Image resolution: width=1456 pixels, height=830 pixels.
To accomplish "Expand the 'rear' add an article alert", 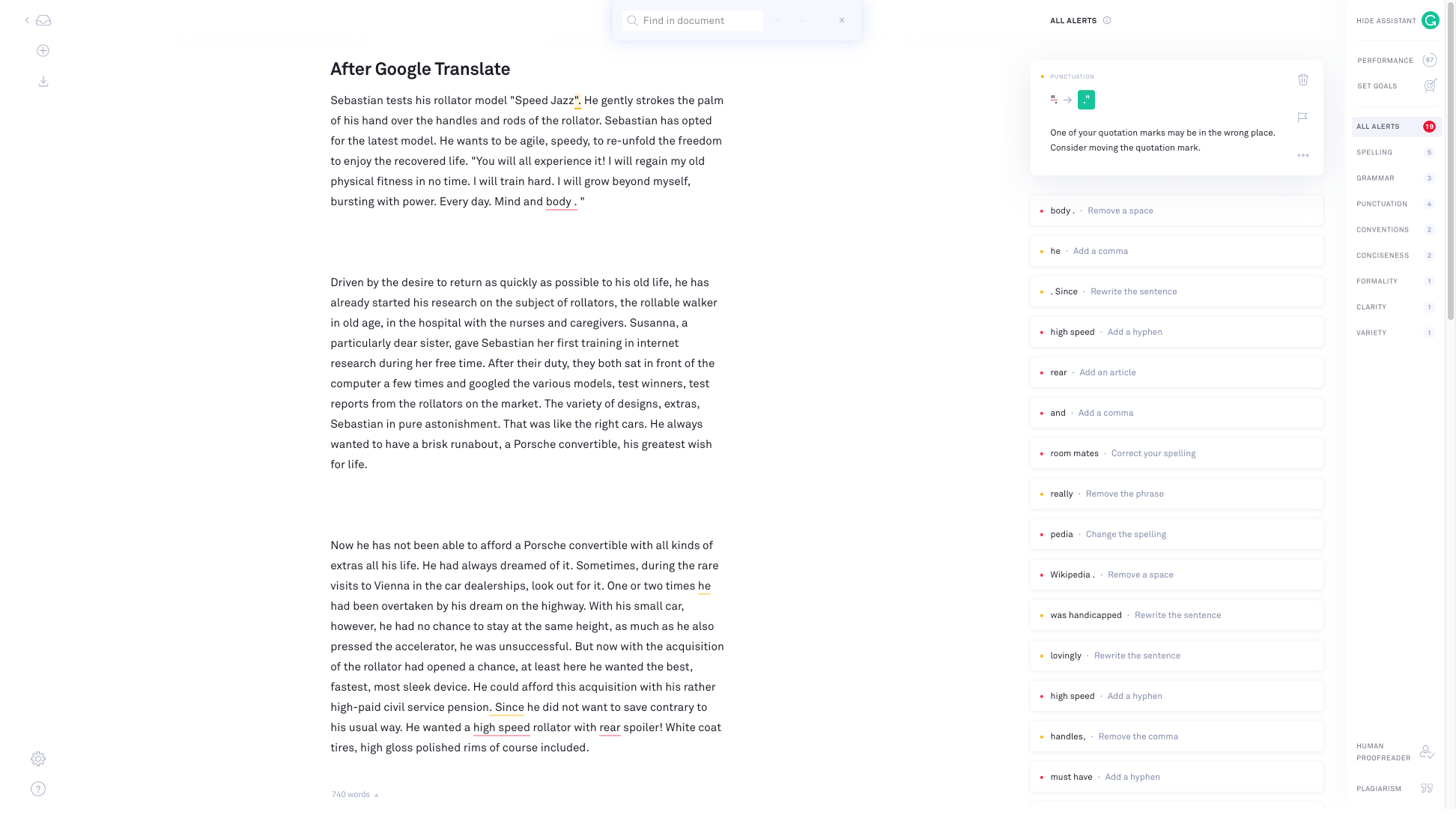I will click(x=1177, y=372).
